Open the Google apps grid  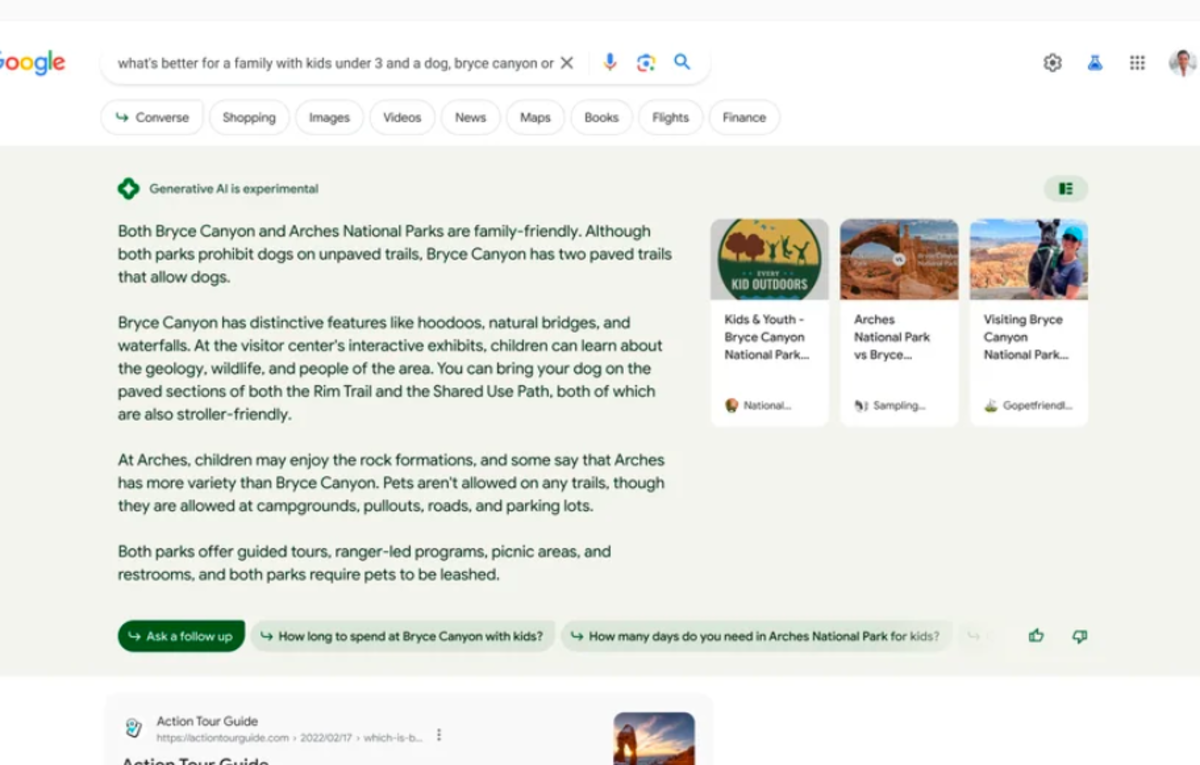[x=1137, y=63]
